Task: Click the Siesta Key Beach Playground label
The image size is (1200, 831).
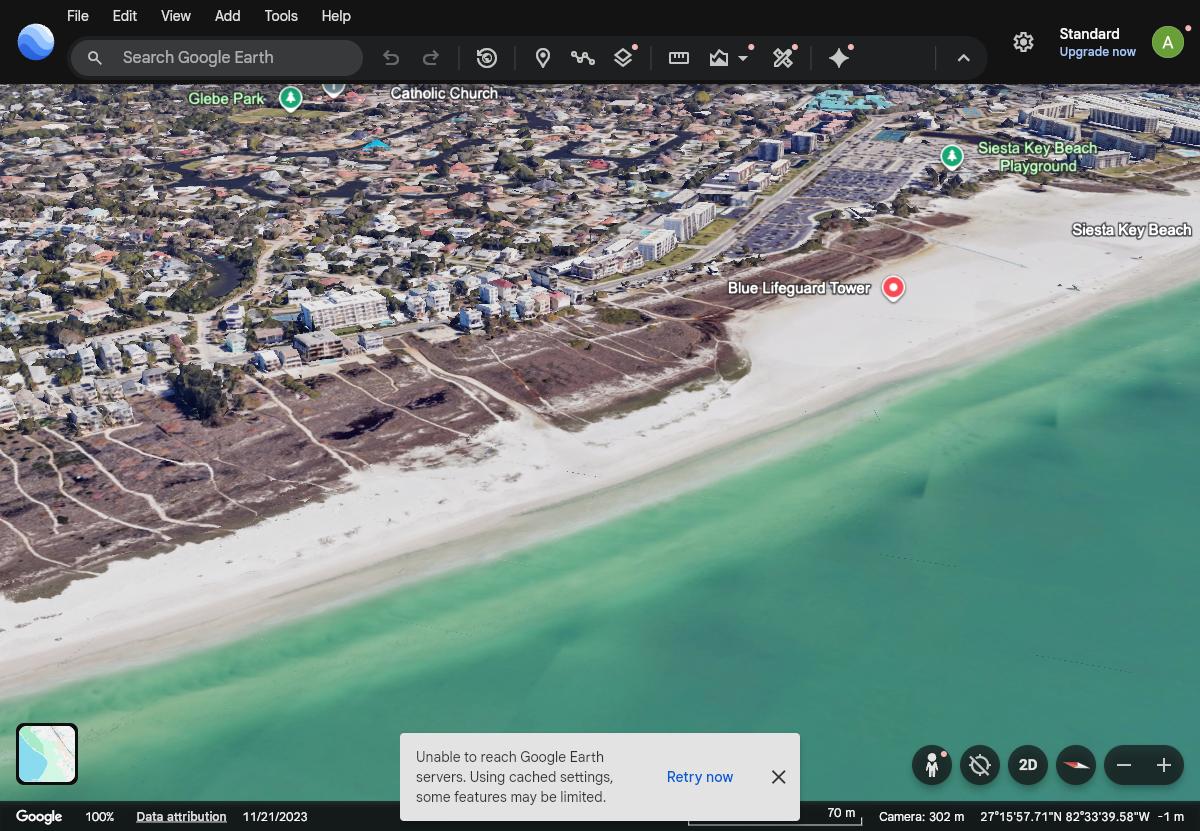Action: click(x=1038, y=157)
